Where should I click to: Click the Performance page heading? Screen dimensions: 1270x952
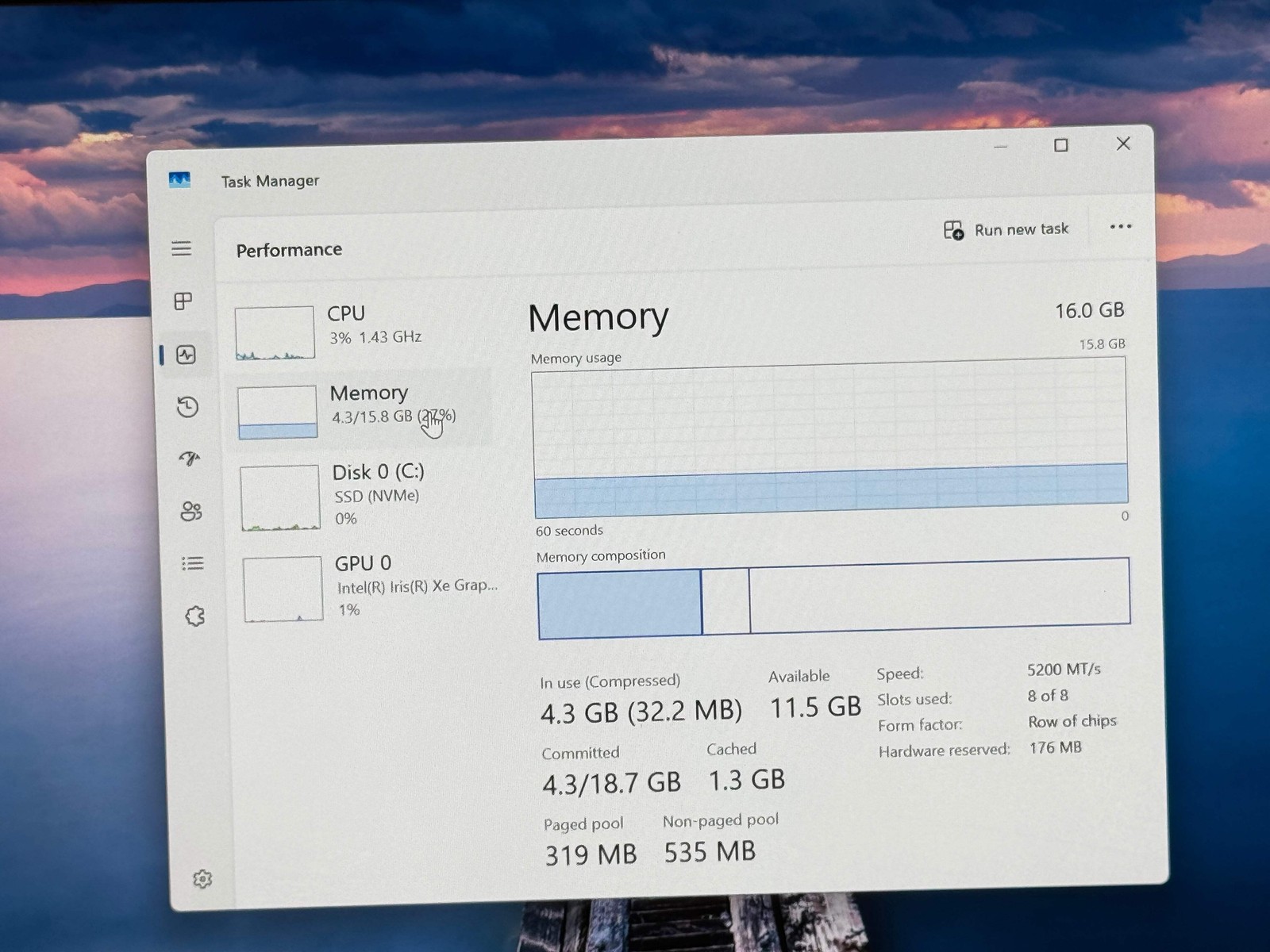tap(289, 250)
